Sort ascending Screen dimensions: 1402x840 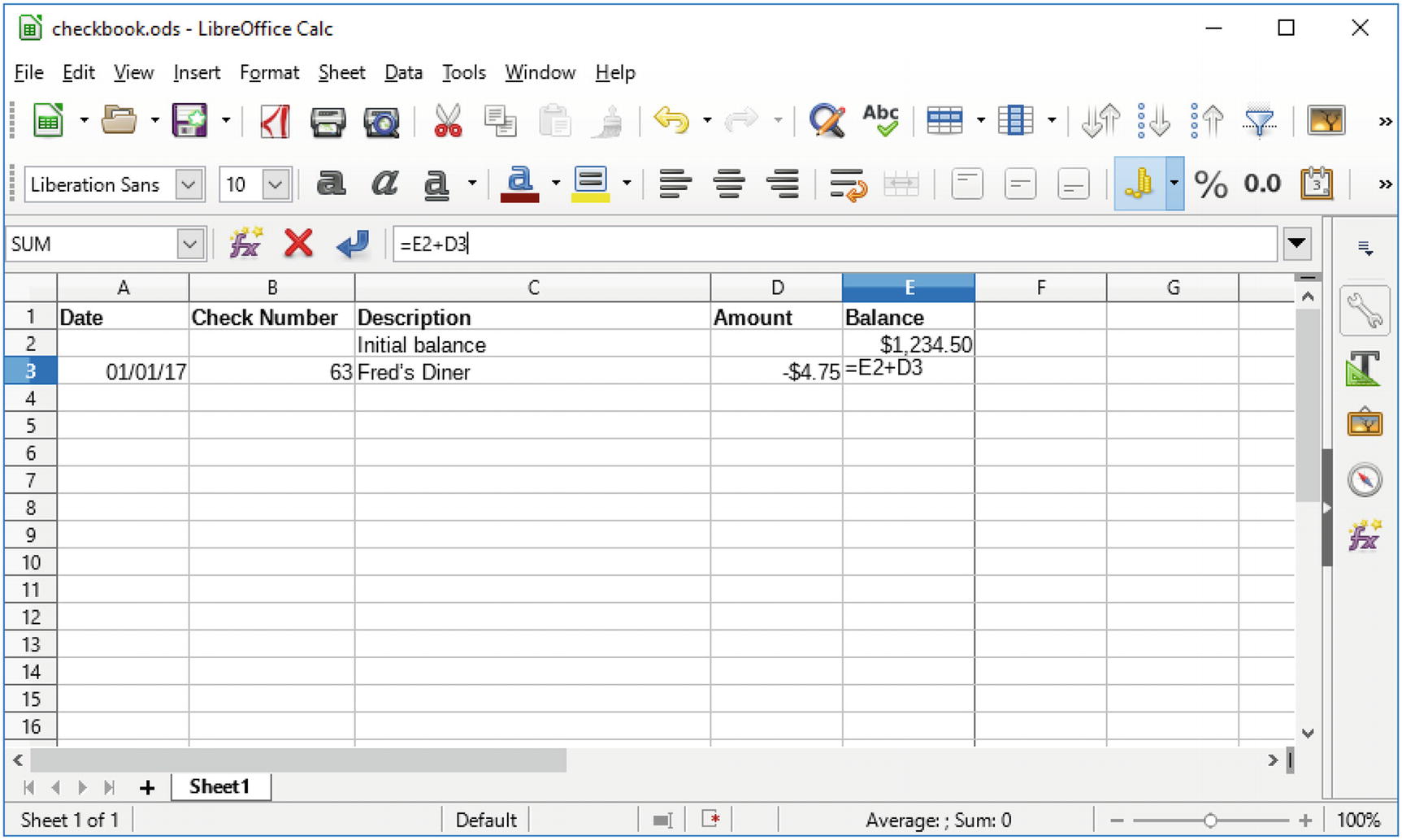pyautogui.click(x=1153, y=121)
